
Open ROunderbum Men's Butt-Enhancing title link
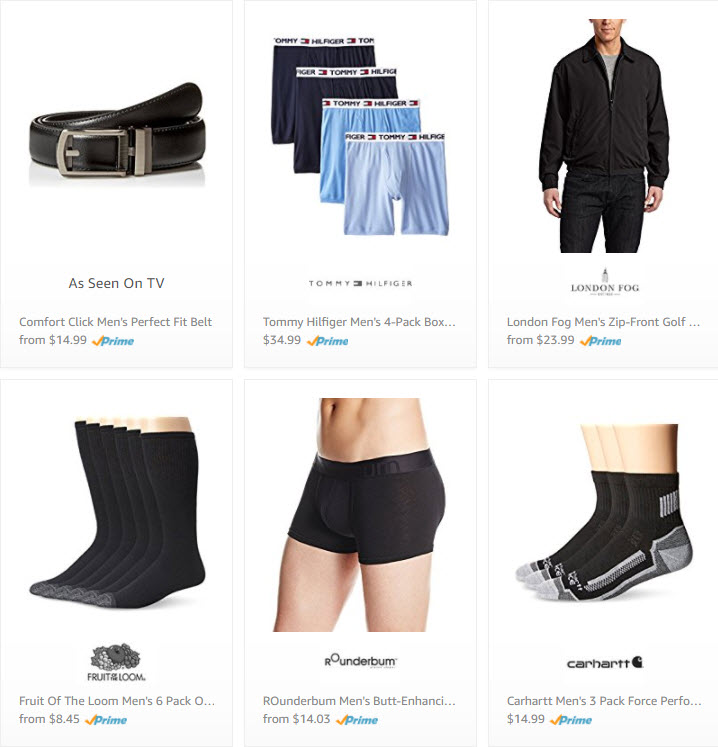tap(359, 701)
